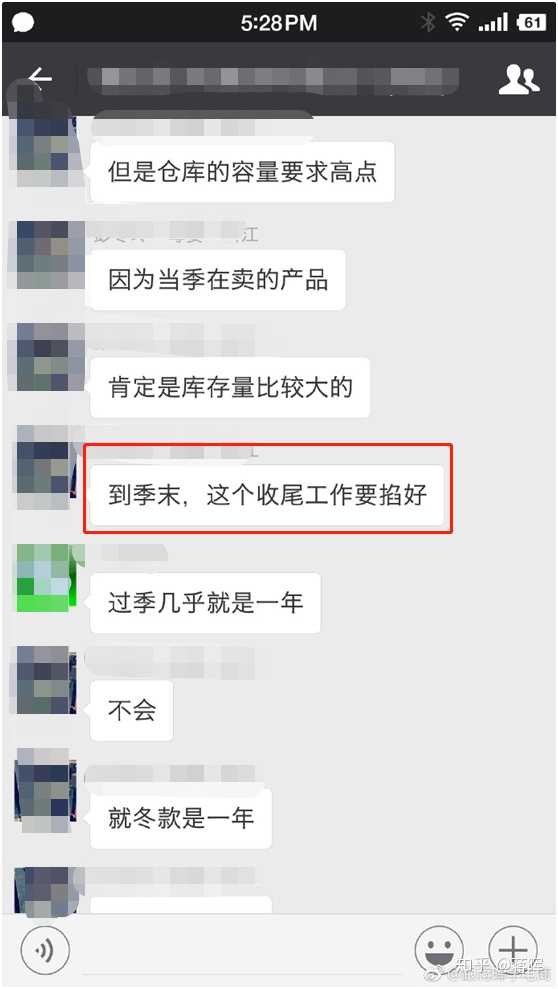Tap the short message '不会'
Image resolution: width=558 pixels, height=989 pixels.
click(132, 711)
